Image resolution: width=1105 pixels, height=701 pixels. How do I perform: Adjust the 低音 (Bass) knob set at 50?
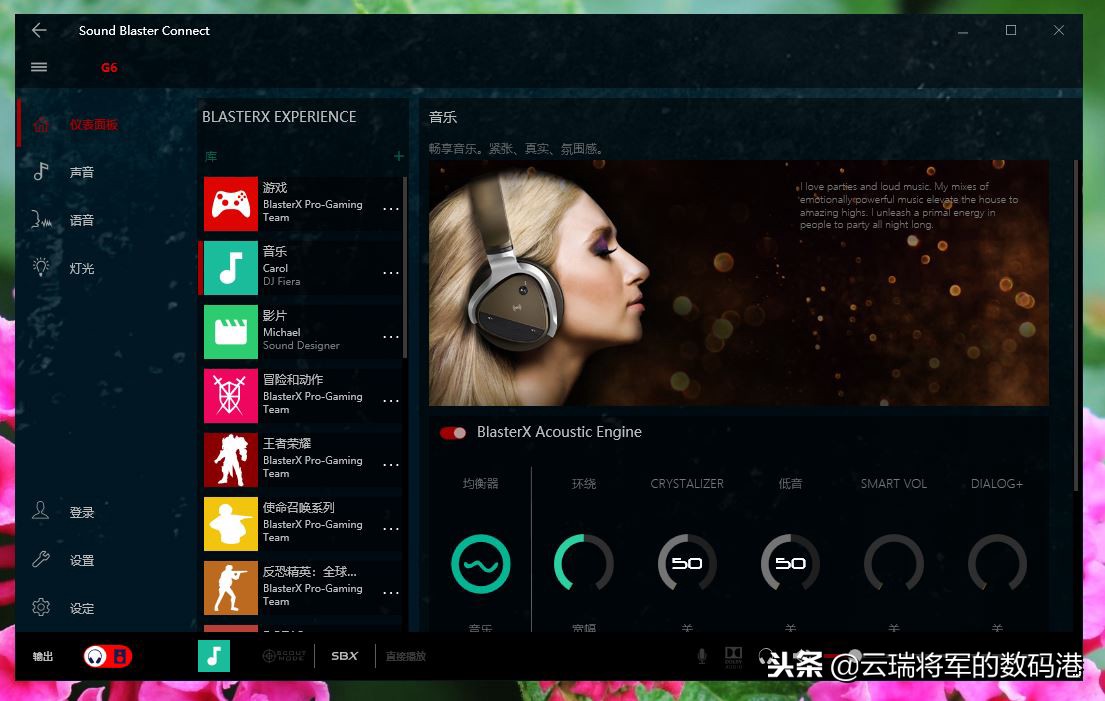(789, 563)
